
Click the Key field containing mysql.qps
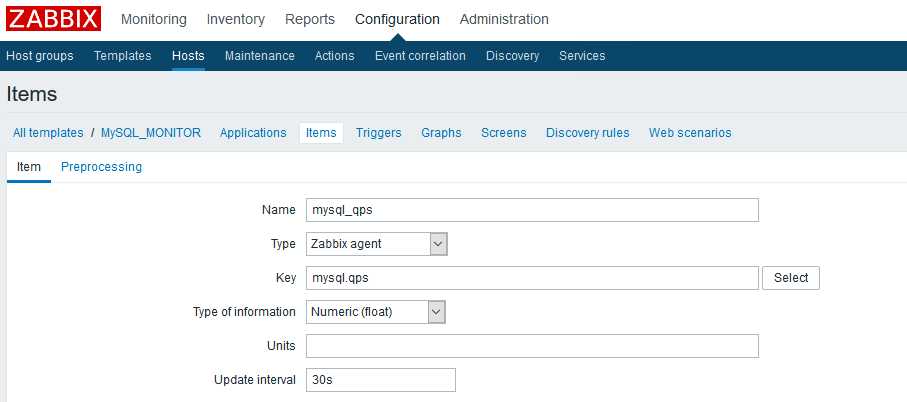pos(532,278)
